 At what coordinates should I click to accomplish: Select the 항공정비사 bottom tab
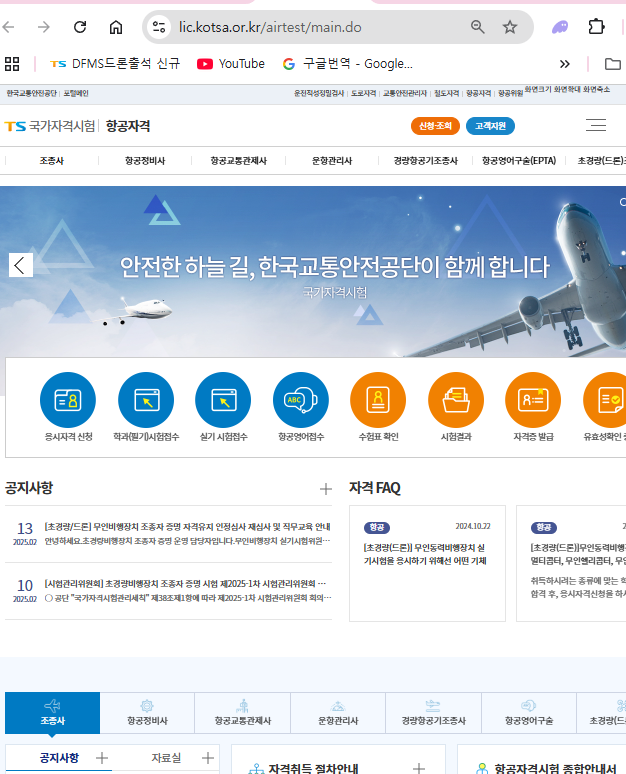pos(147,713)
